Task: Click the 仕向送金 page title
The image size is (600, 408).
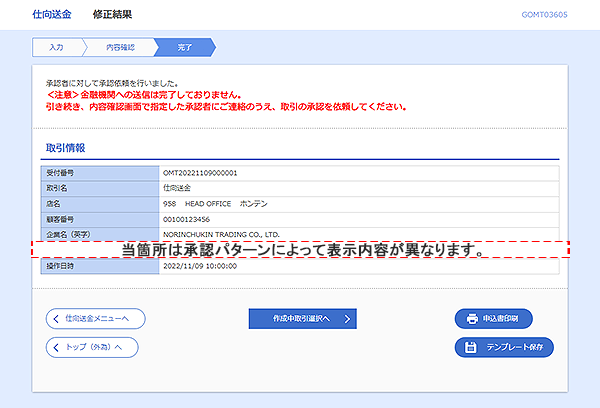Action: [52, 15]
